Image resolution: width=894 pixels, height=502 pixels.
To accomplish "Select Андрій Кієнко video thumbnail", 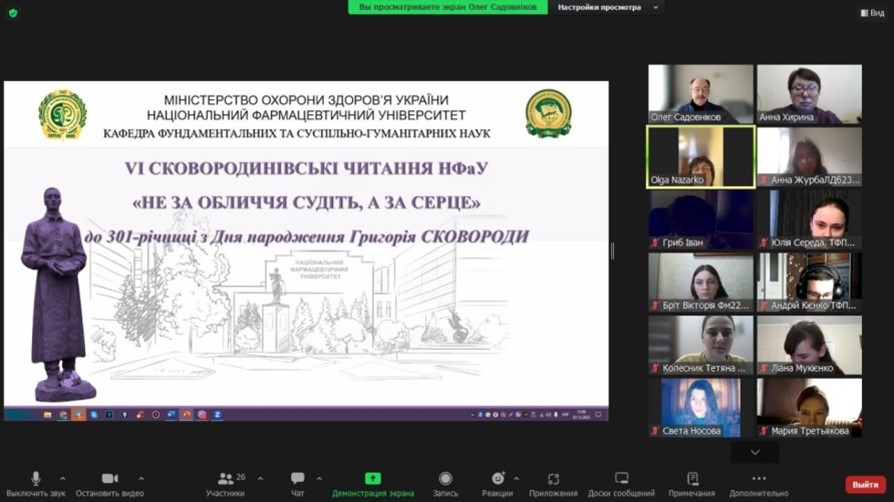I will [809, 282].
